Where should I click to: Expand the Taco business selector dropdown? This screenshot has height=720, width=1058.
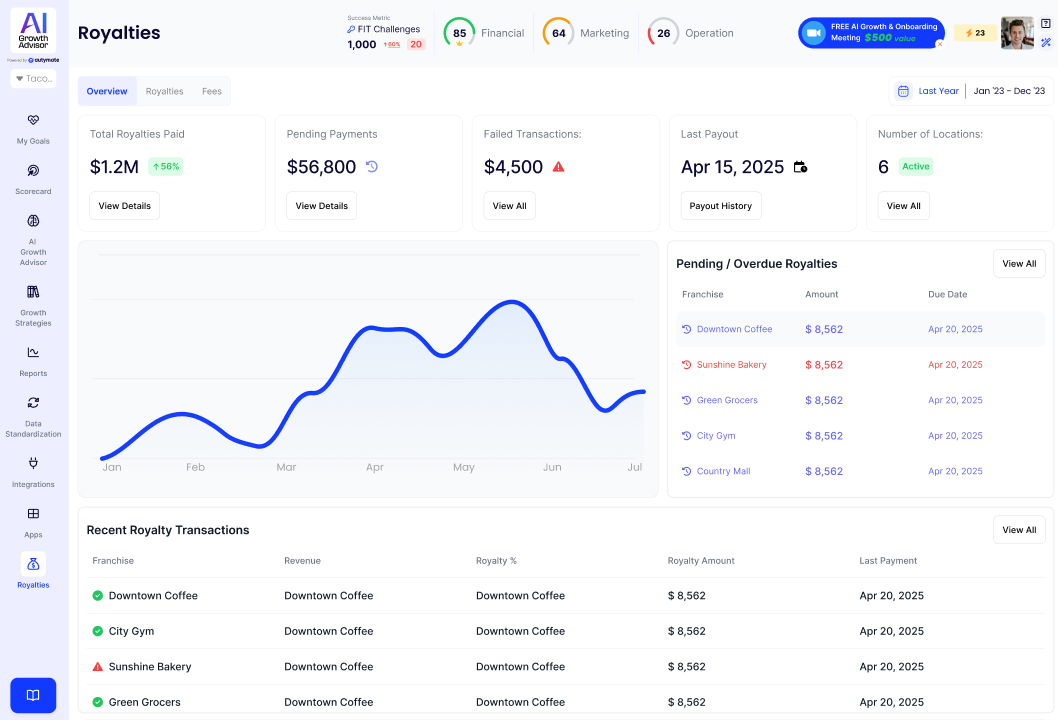coord(33,78)
